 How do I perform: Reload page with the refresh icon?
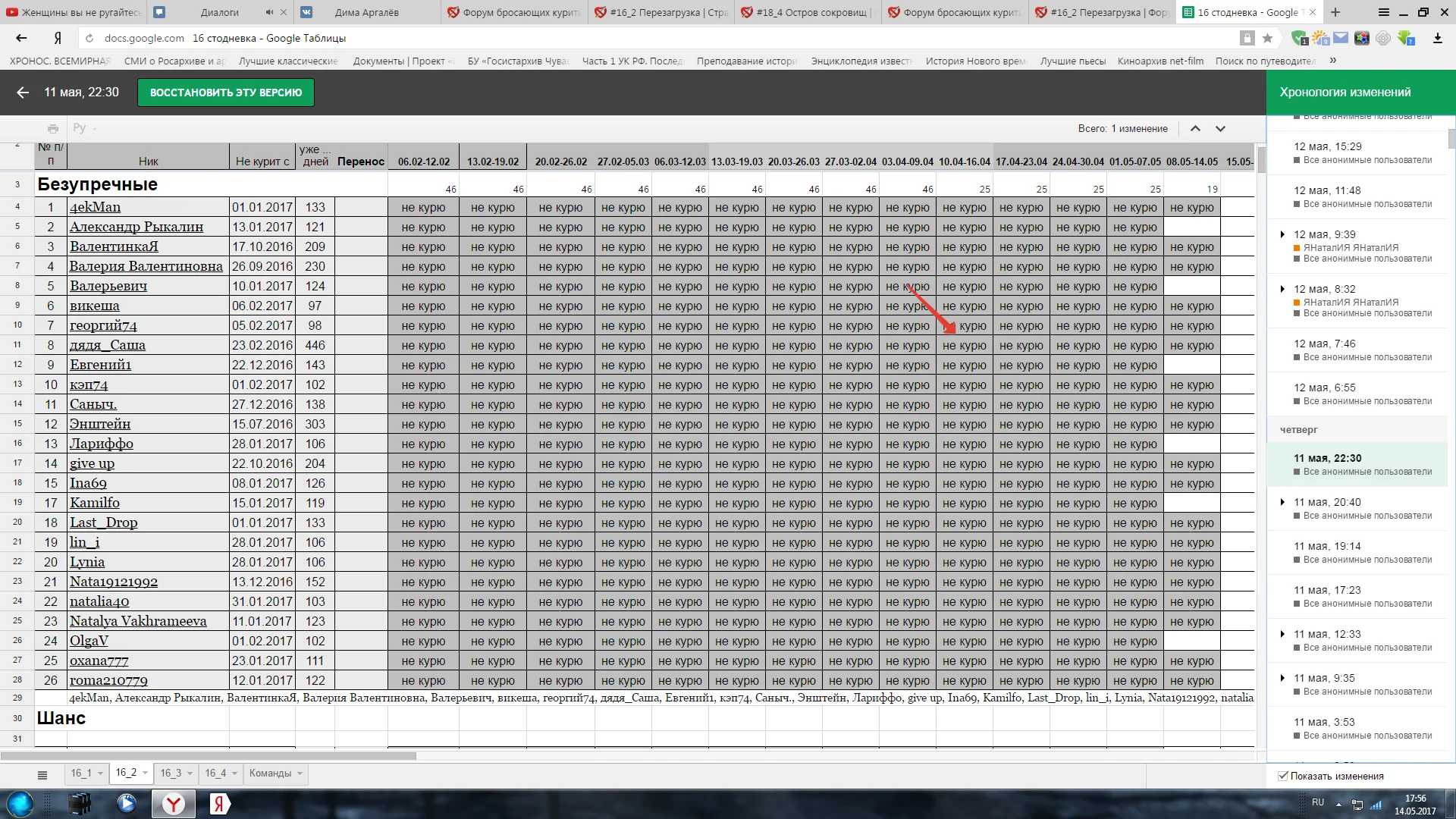[89, 38]
